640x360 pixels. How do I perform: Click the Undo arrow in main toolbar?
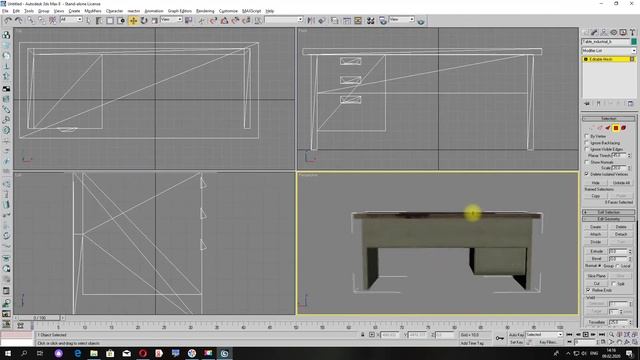(x=8, y=20)
